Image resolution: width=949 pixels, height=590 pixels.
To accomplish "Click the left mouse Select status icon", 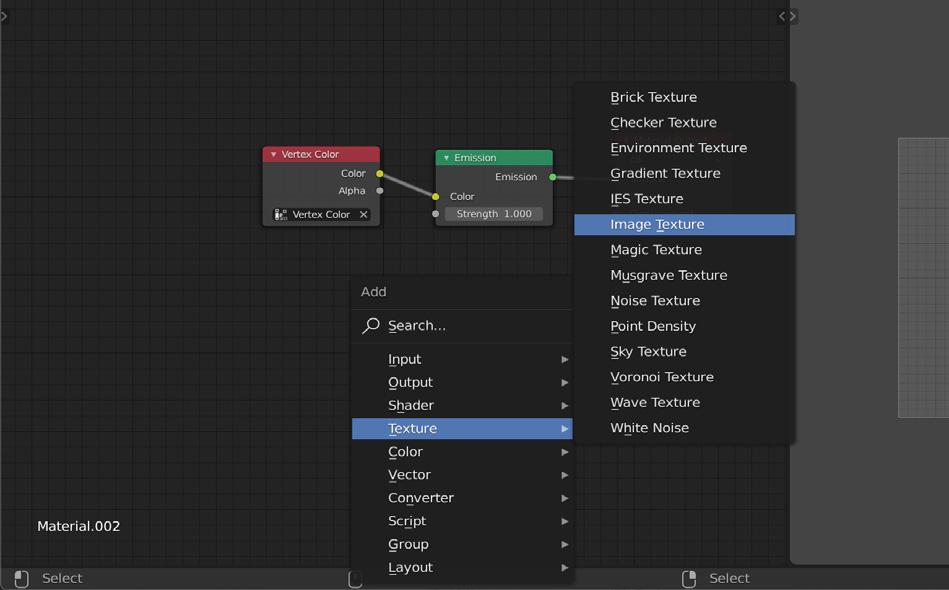I will click(x=21, y=579).
